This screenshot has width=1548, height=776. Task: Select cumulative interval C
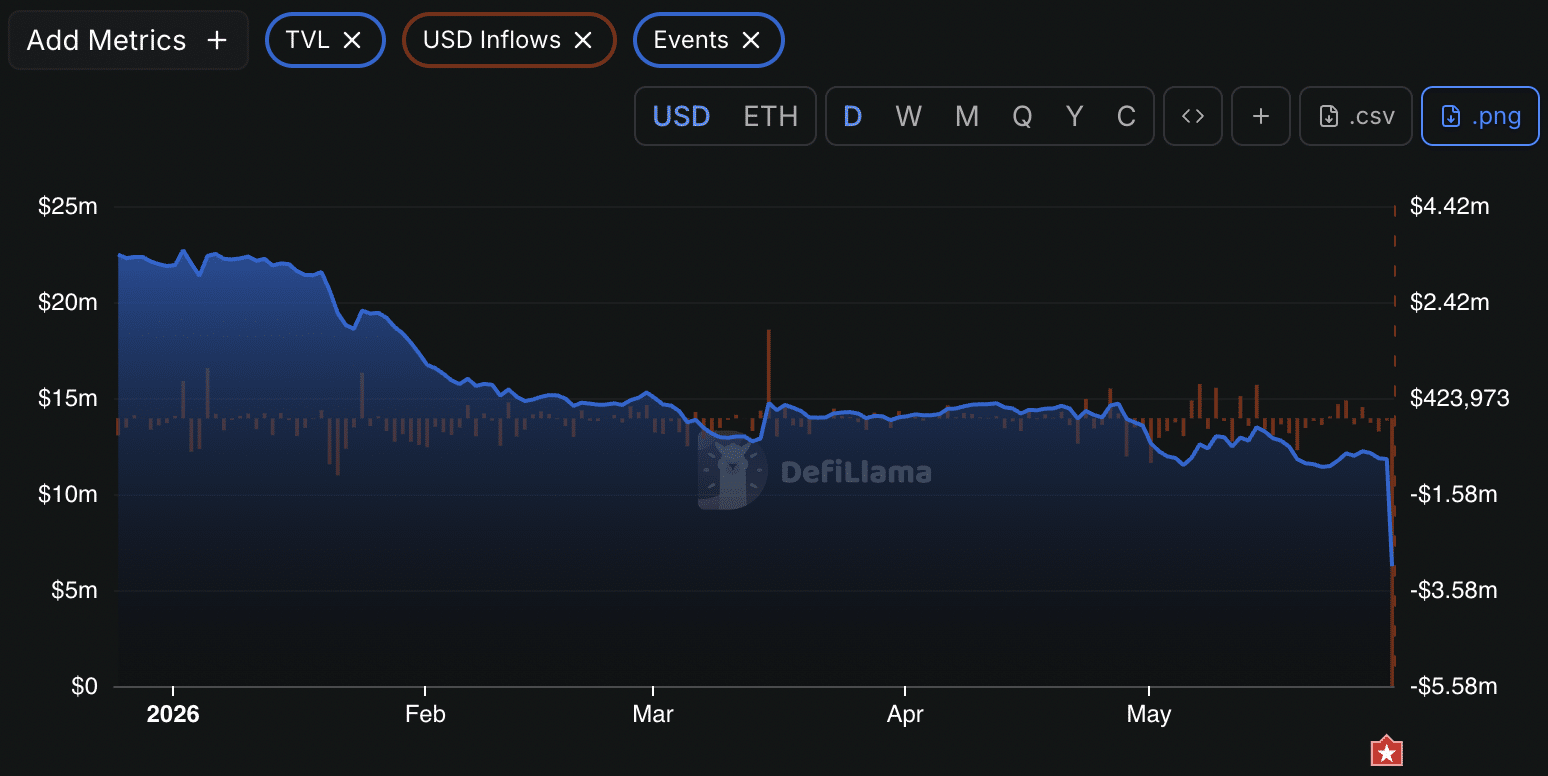(1126, 116)
